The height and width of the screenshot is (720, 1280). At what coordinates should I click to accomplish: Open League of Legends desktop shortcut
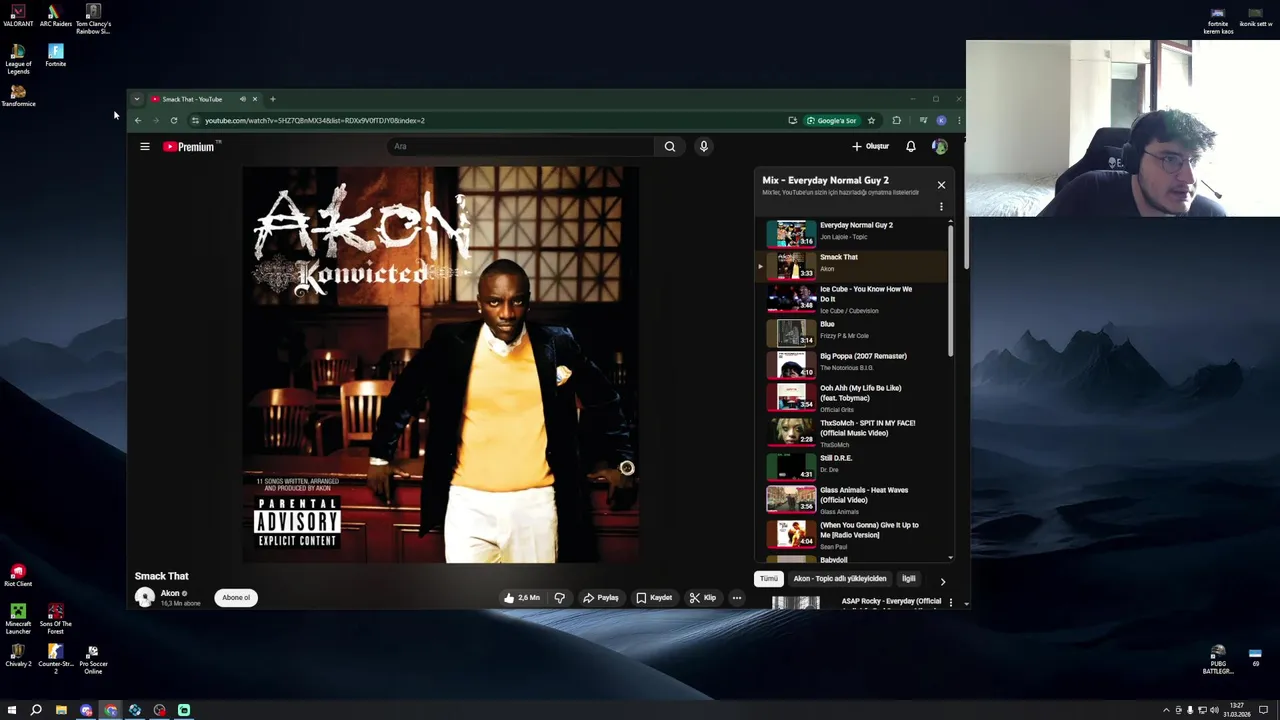pos(18,59)
